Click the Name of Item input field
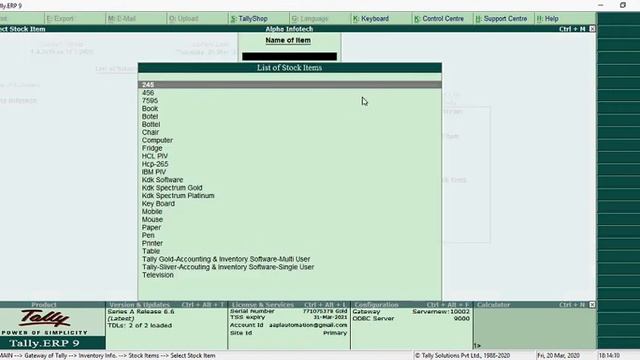This screenshot has height=360, width=640. pos(289,56)
